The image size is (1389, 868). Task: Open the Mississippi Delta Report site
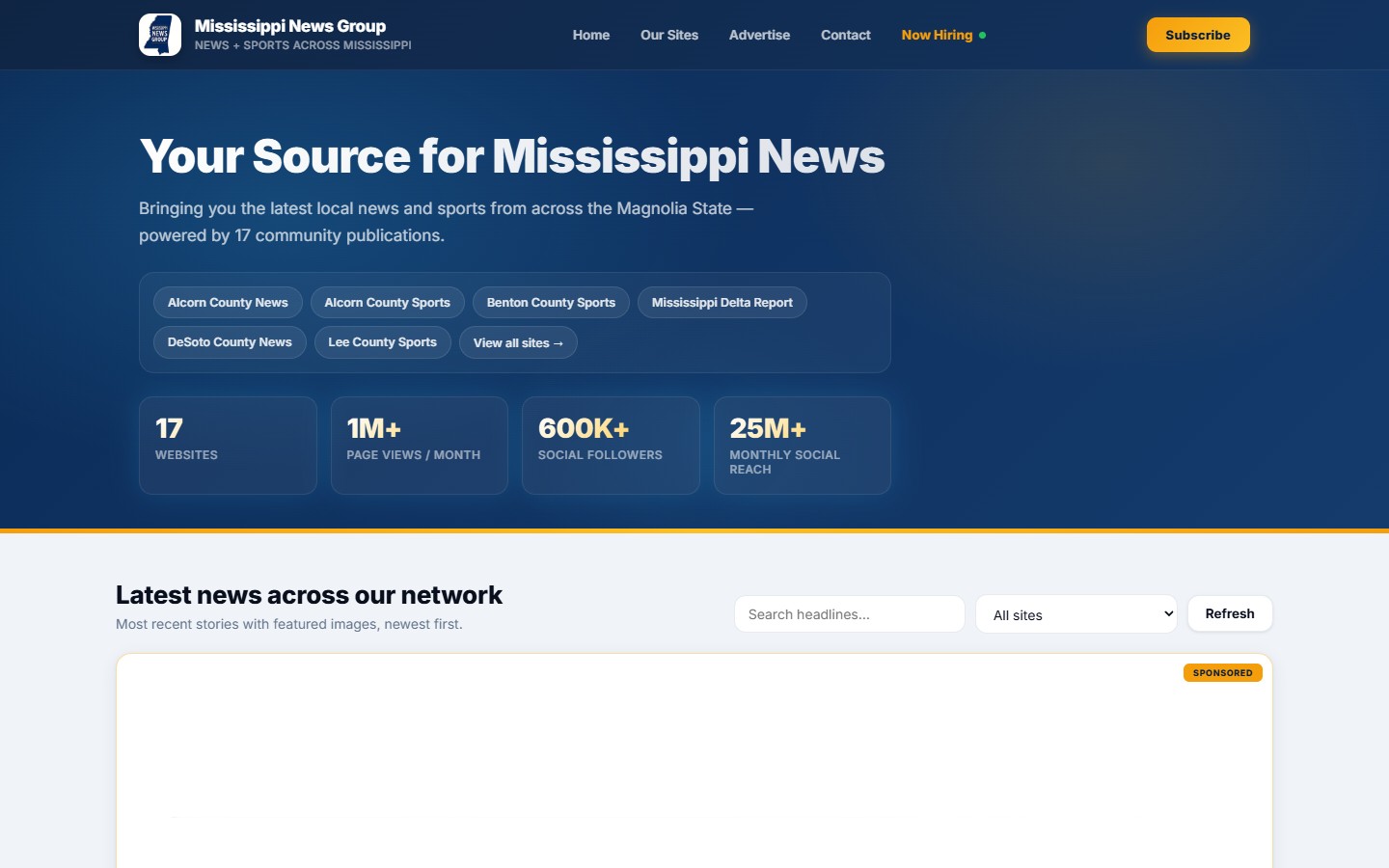[722, 302]
